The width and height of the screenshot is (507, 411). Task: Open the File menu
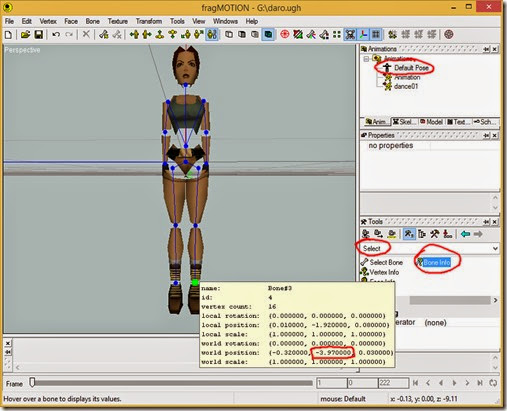click(x=9, y=21)
